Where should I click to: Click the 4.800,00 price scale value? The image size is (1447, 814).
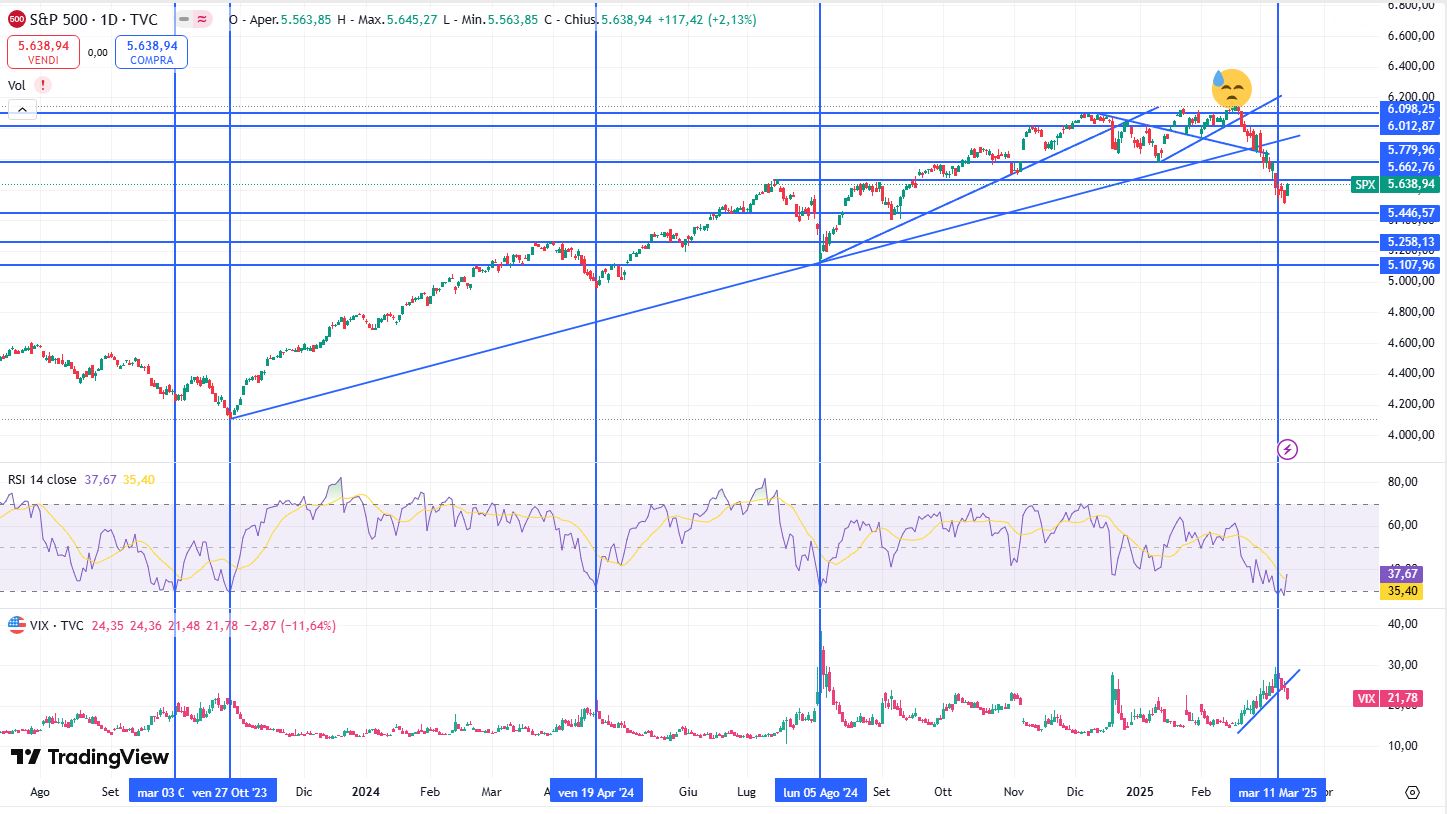[x=1411, y=312]
